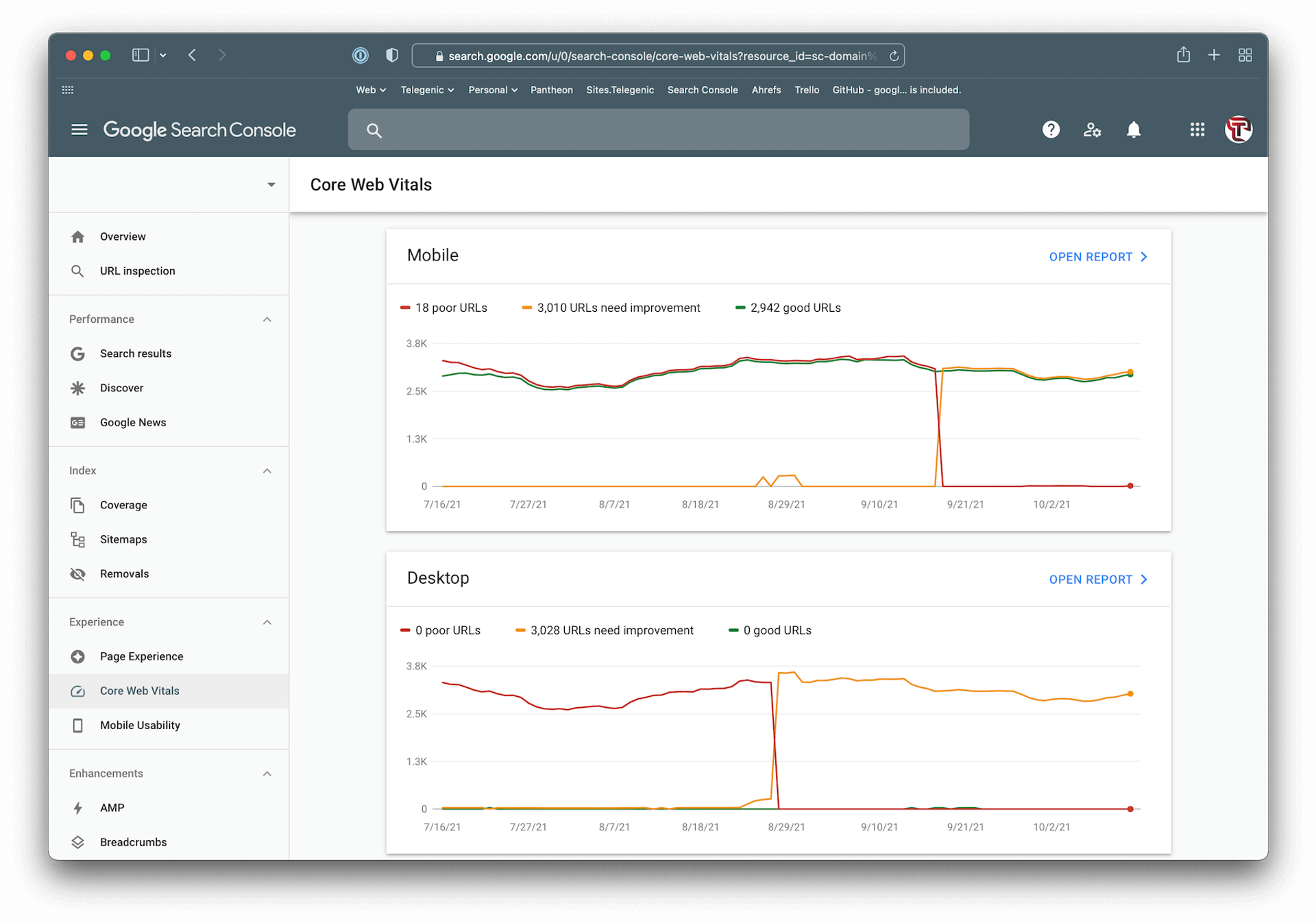Click the URL inspection magnifier icon
Image resolution: width=1316 pixels, height=923 pixels.
(x=77, y=271)
